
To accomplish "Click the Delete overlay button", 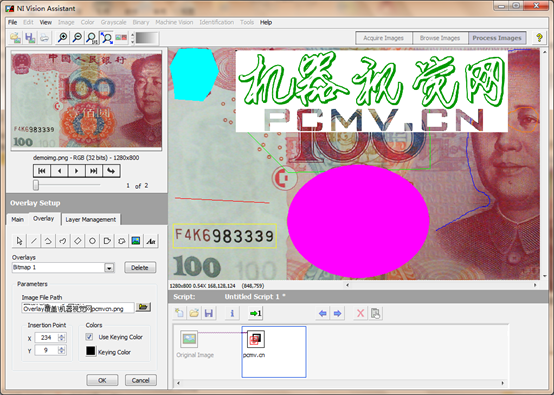I will point(140,267).
